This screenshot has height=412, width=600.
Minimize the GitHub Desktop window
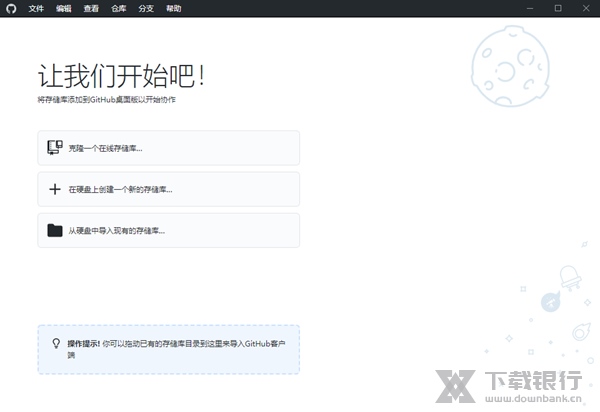coord(531,8)
